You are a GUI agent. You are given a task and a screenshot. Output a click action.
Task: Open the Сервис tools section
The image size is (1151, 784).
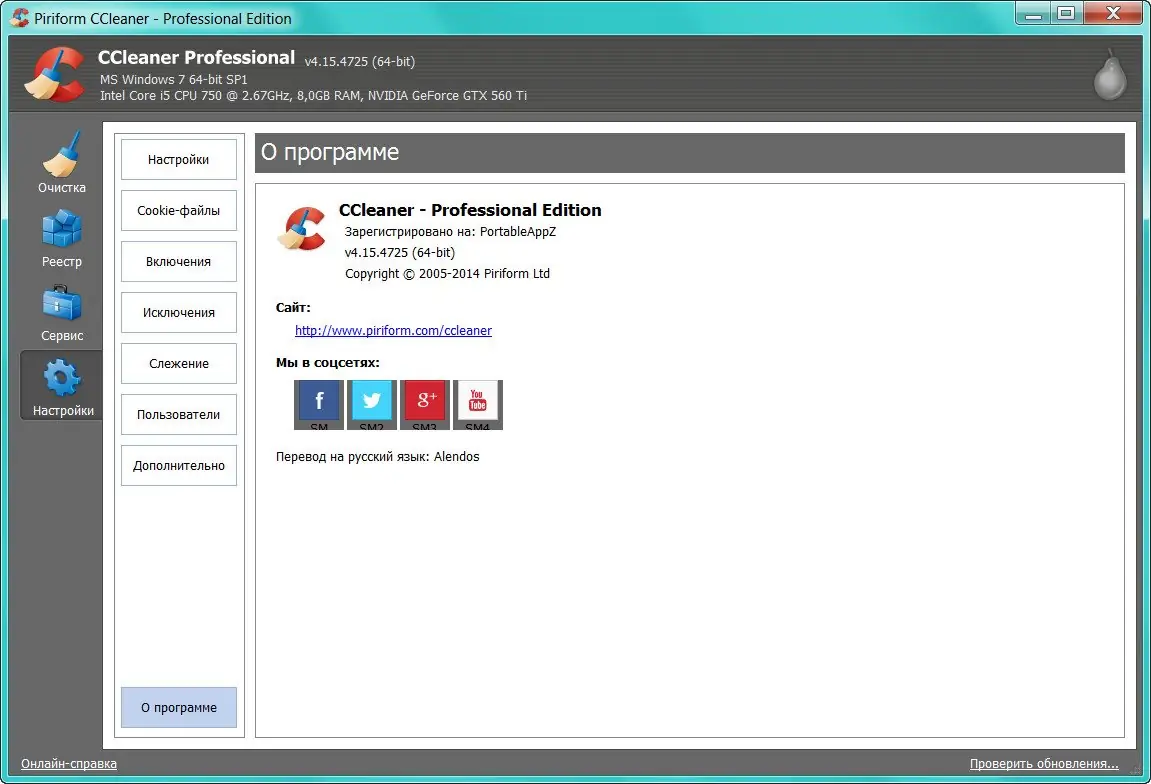pos(62,313)
